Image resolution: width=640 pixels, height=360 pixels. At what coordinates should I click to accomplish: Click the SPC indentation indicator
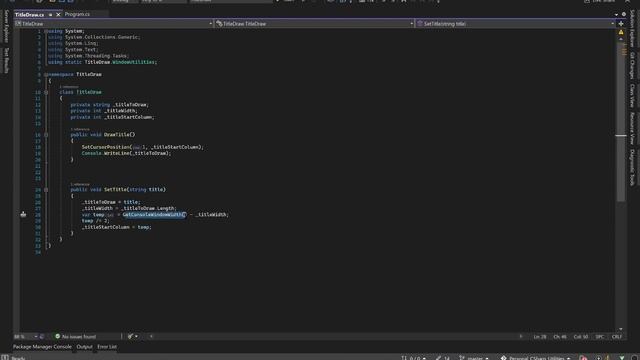pos(600,337)
